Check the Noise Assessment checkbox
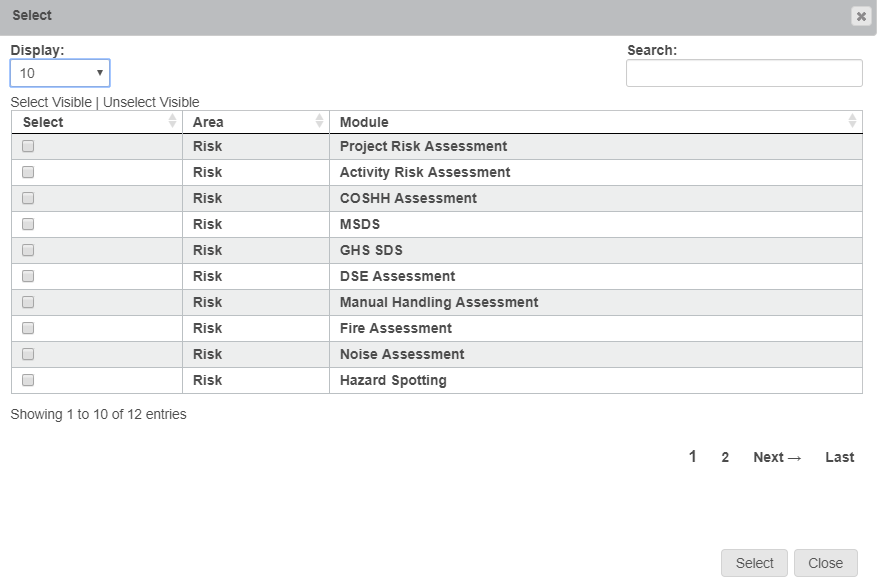Image resolution: width=878 pixels, height=585 pixels. [x=28, y=354]
